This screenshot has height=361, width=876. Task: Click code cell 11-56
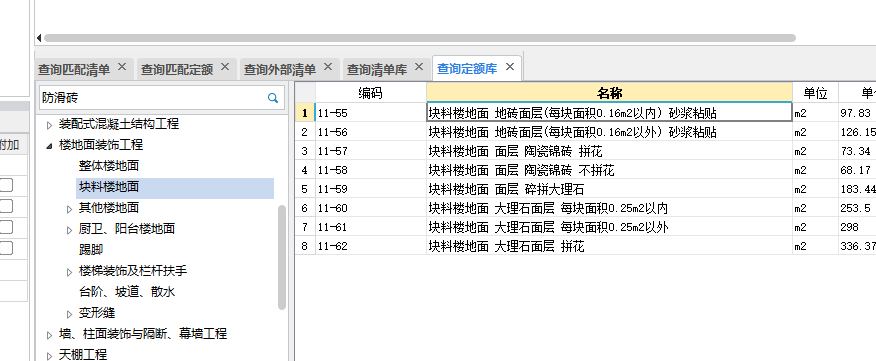point(371,132)
